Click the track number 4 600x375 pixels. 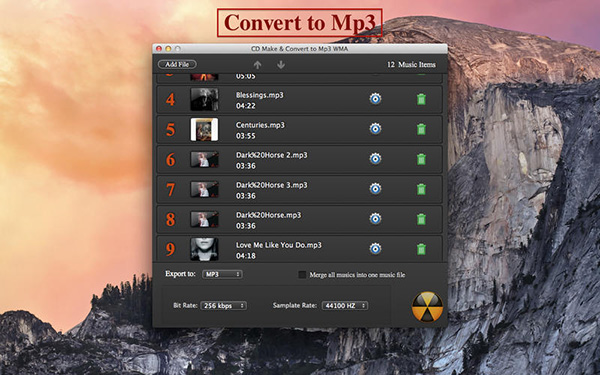(x=171, y=99)
